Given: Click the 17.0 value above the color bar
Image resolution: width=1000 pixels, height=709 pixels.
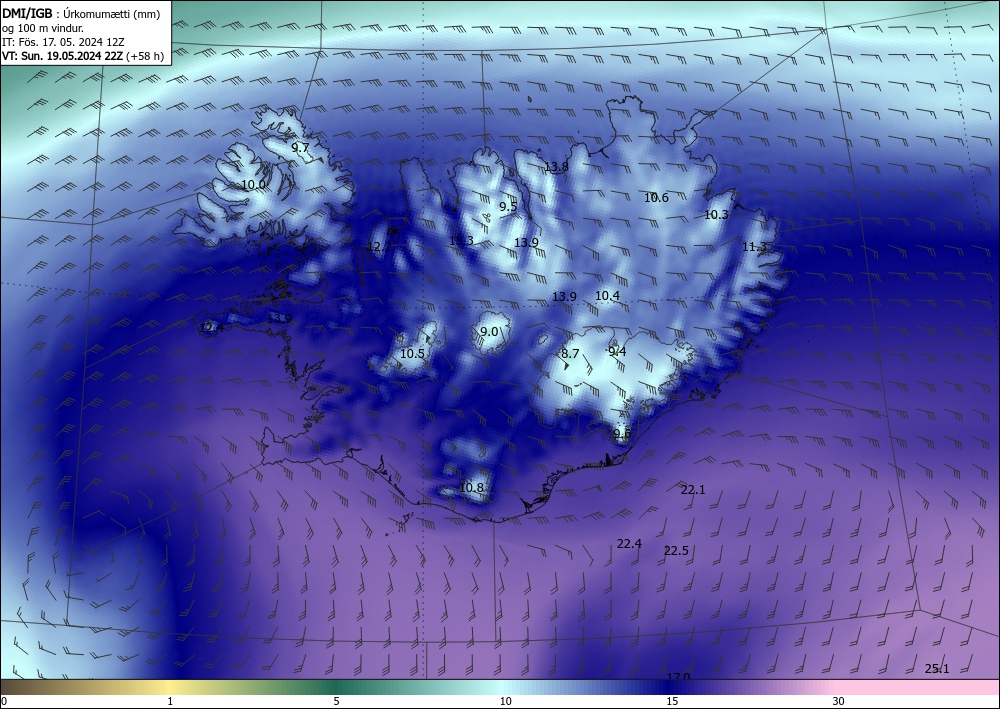Looking at the screenshot, I should (679, 676).
